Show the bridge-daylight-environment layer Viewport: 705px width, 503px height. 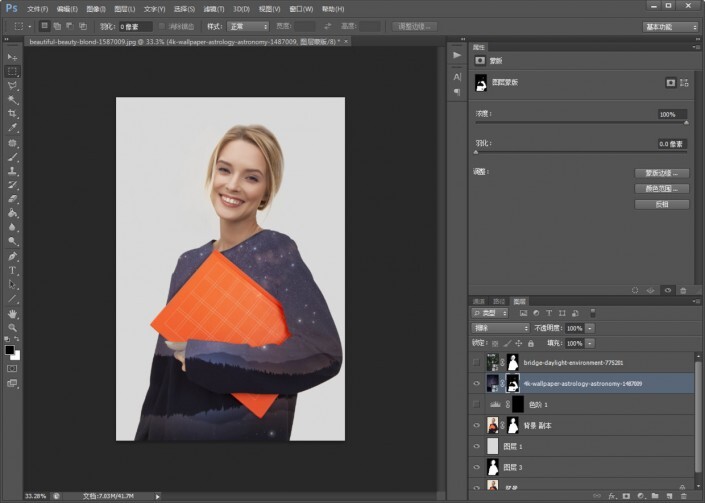tap(476, 362)
